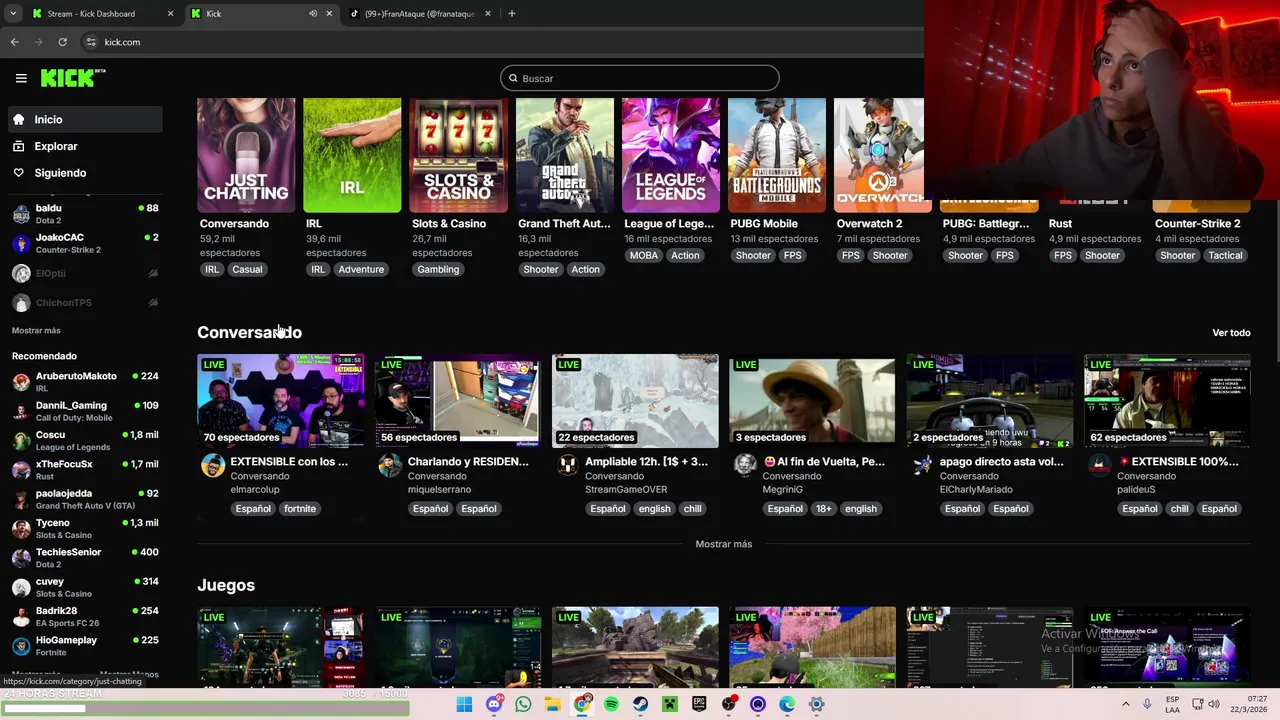Click the browser back arrow
This screenshot has height=720, width=1280.
pyautogui.click(x=14, y=42)
